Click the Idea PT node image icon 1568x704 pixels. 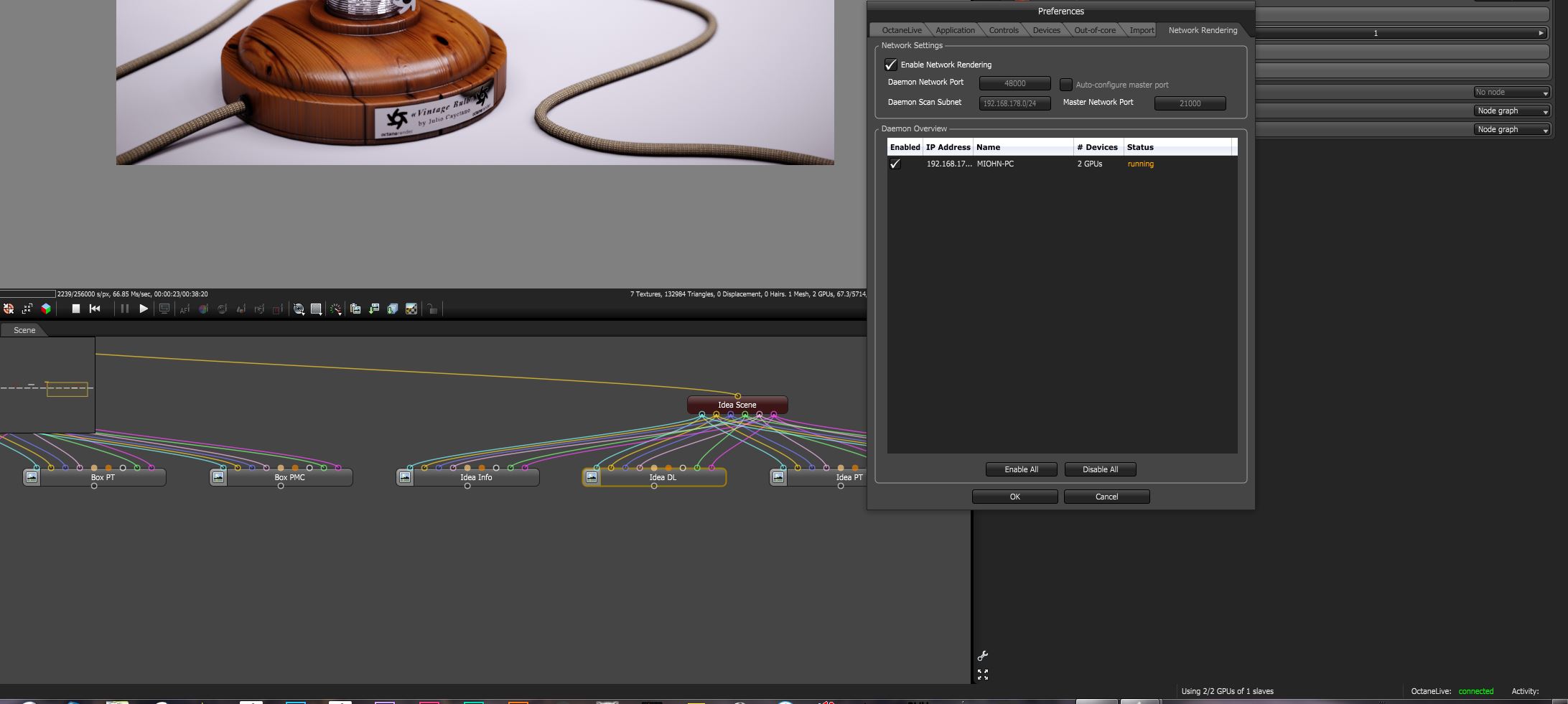pos(778,477)
